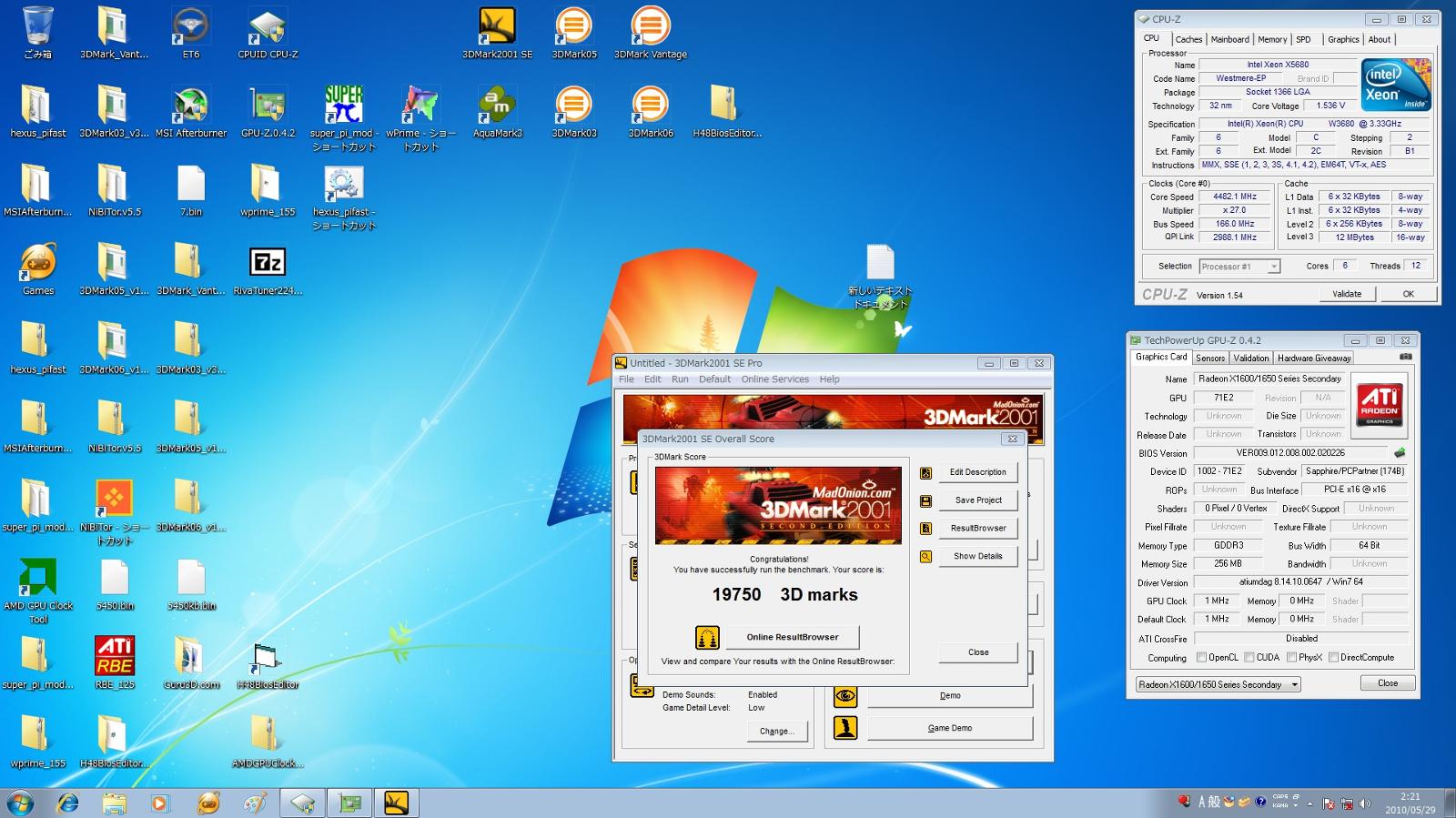Switch to the Mainboard tab in CPU-Z
Screen dimensions: 1456x818
[1229, 39]
